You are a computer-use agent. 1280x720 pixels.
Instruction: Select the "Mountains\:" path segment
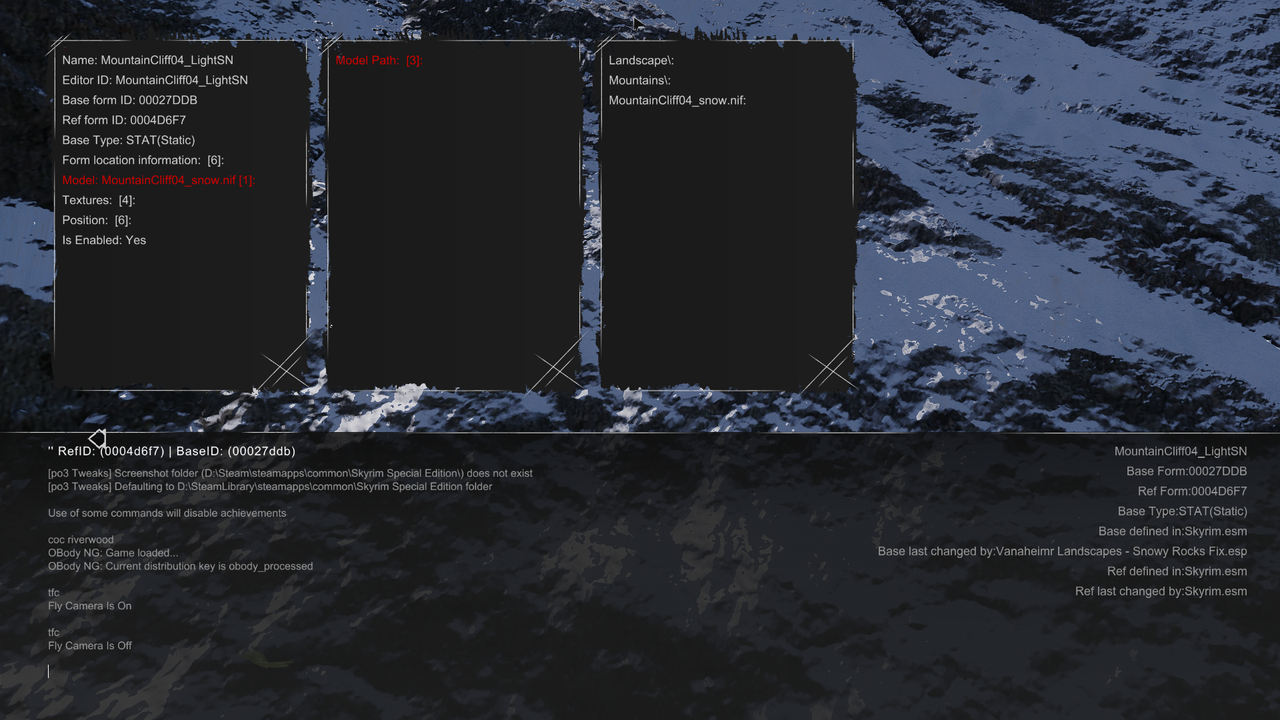point(640,80)
